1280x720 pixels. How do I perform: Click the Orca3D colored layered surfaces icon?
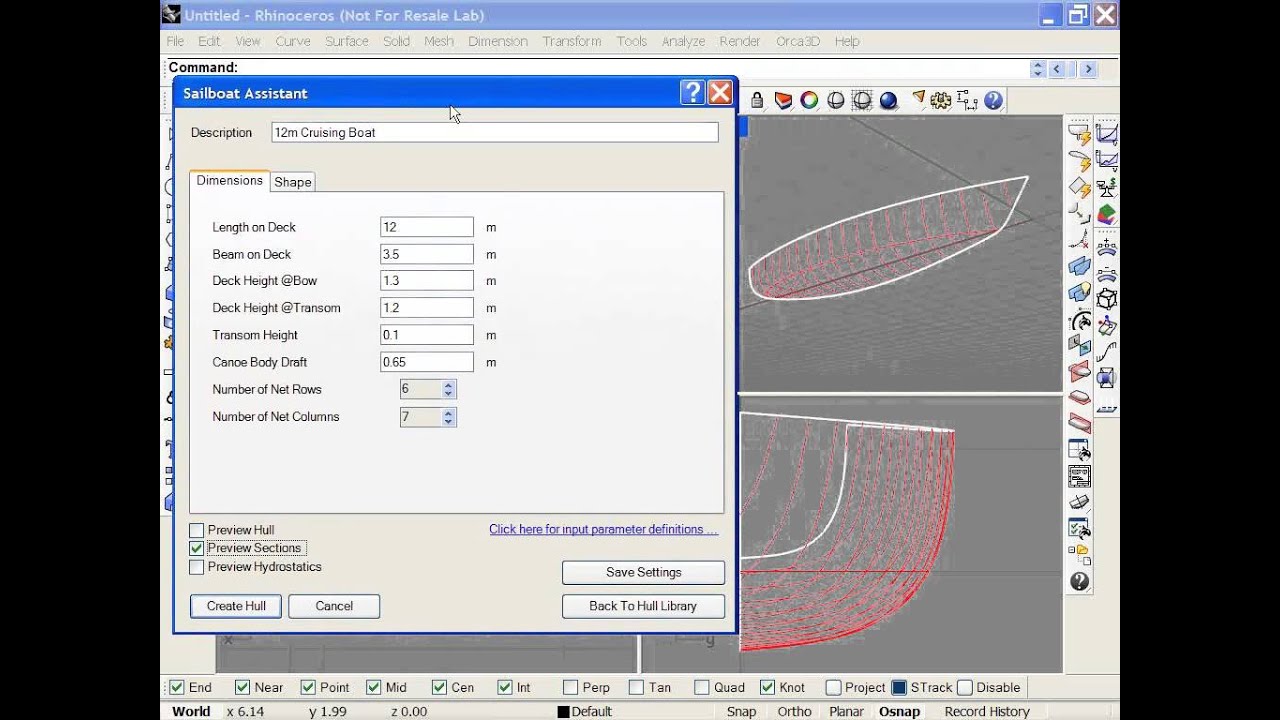coord(1106,214)
